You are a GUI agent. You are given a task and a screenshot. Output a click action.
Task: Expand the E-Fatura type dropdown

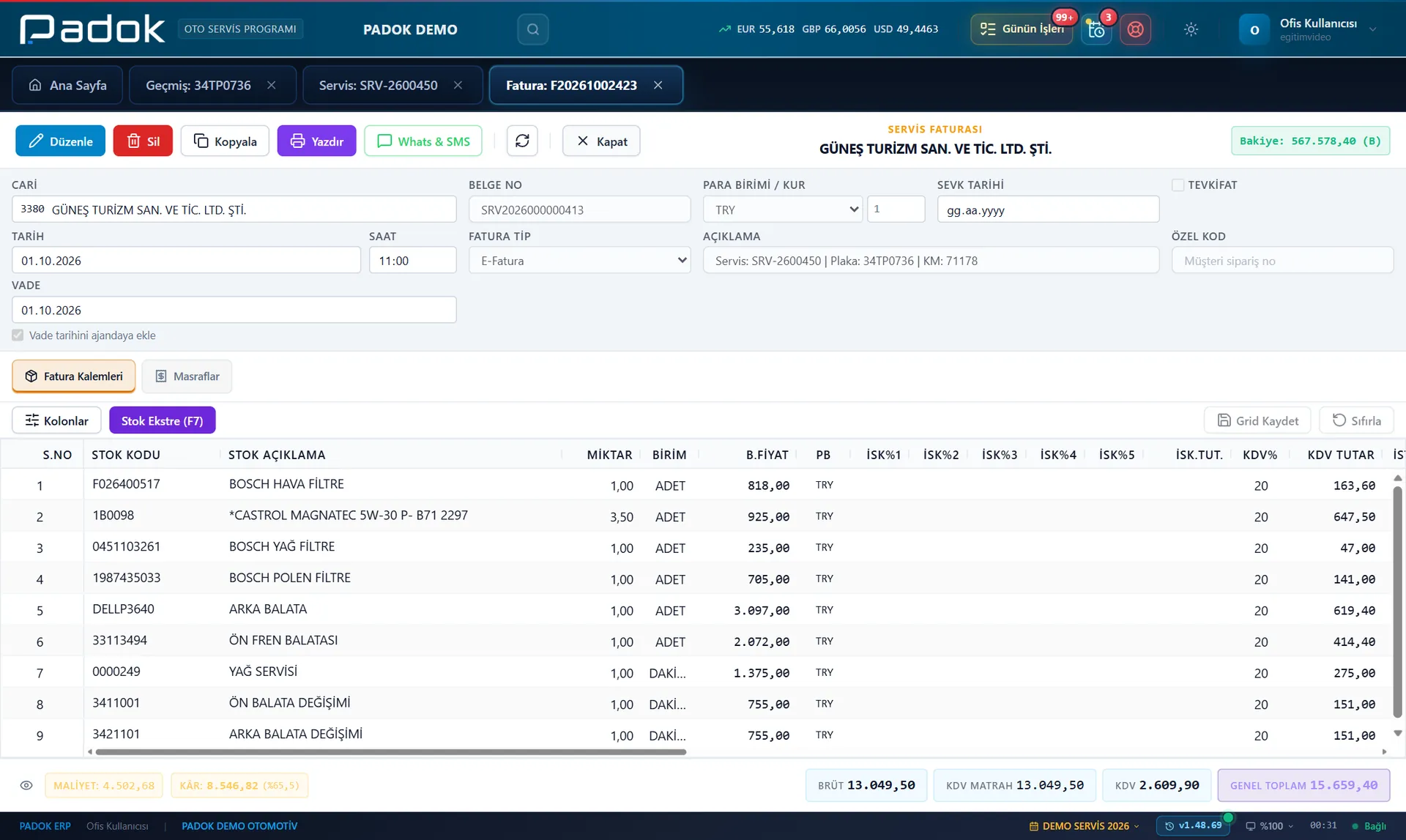pos(579,261)
